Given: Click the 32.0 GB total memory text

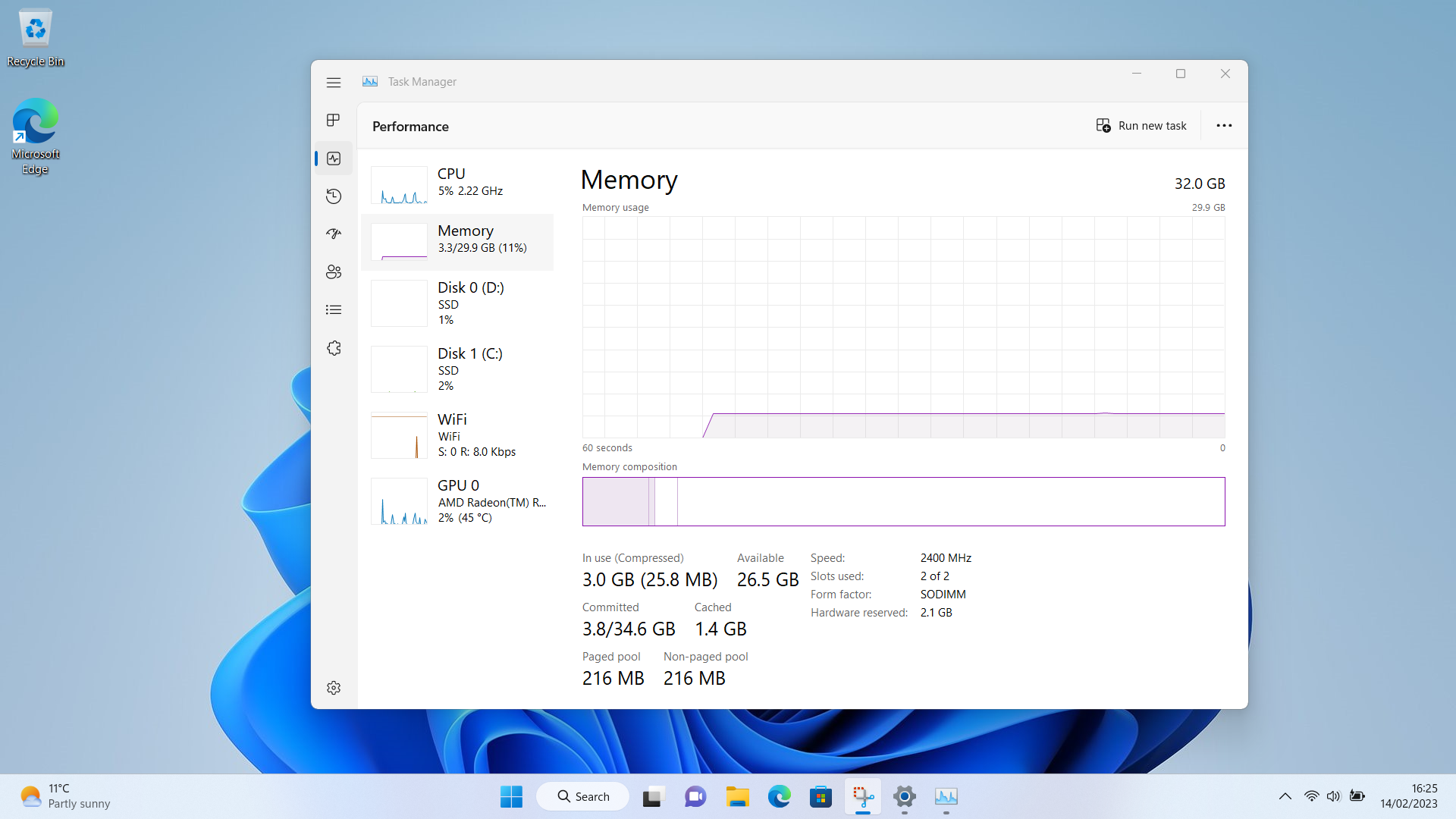Looking at the screenshot, I should tap(1200, 184).
